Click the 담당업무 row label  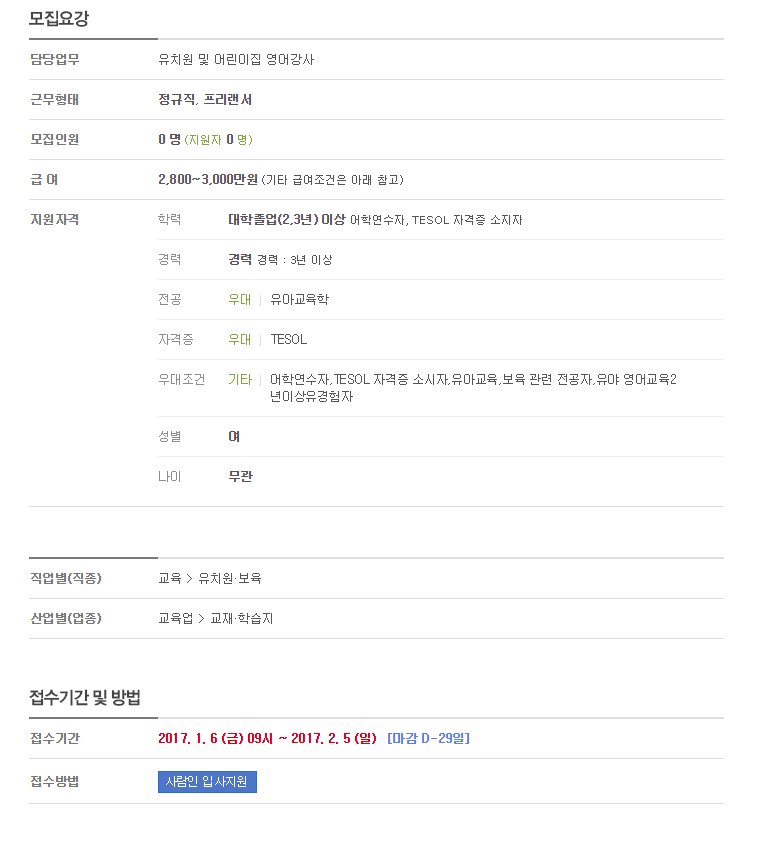coord(54,59)
